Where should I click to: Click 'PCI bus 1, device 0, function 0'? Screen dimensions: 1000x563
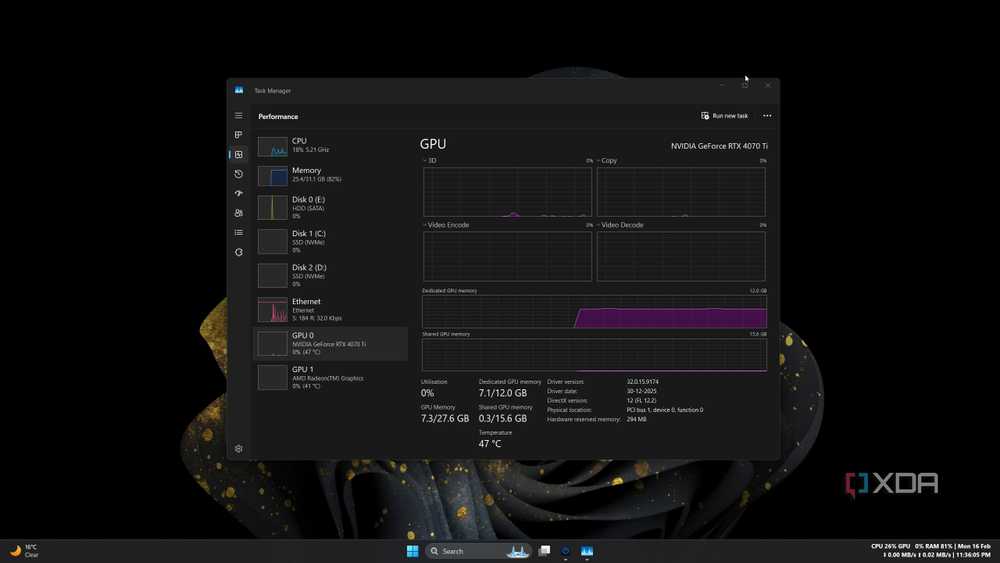point(665,410)
